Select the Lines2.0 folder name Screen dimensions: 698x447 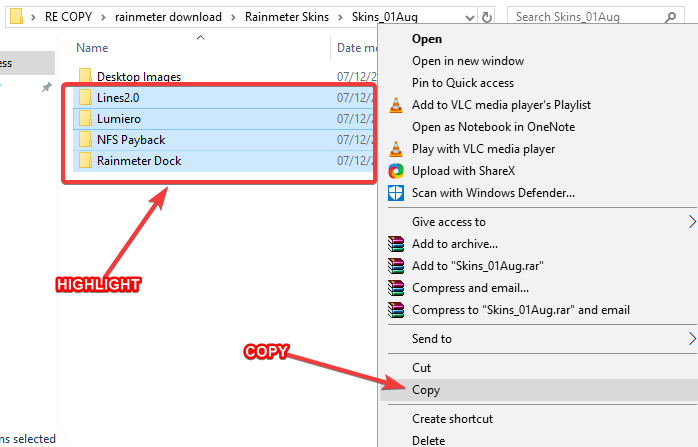118,98
